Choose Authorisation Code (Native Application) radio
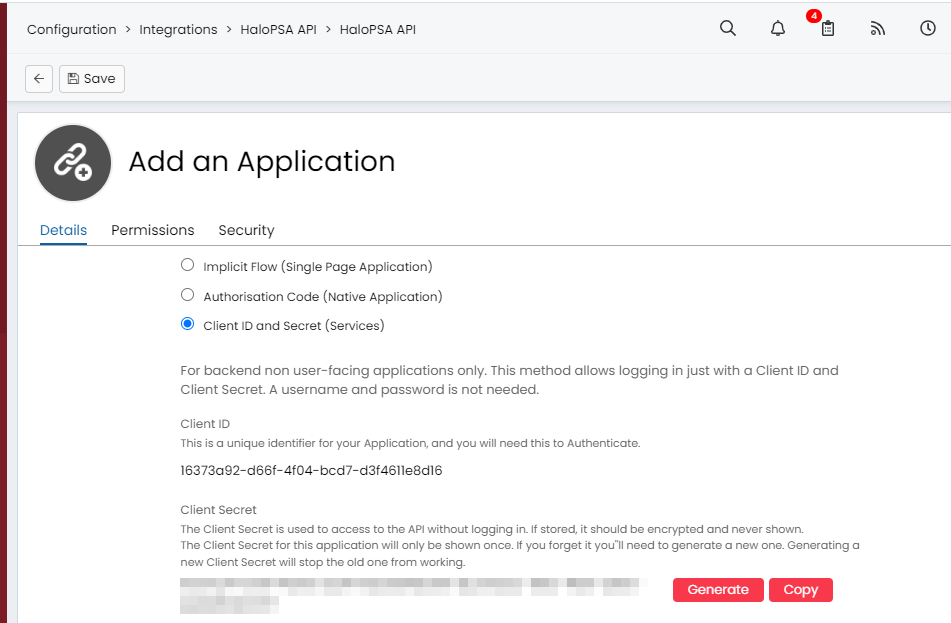The image size is (951, 623). coord(187,296)
